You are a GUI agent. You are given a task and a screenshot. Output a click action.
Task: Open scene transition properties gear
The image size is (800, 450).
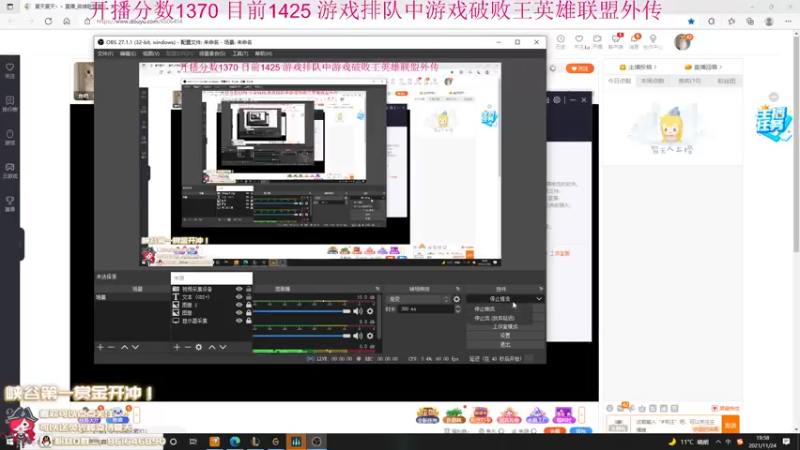point(457,299)
